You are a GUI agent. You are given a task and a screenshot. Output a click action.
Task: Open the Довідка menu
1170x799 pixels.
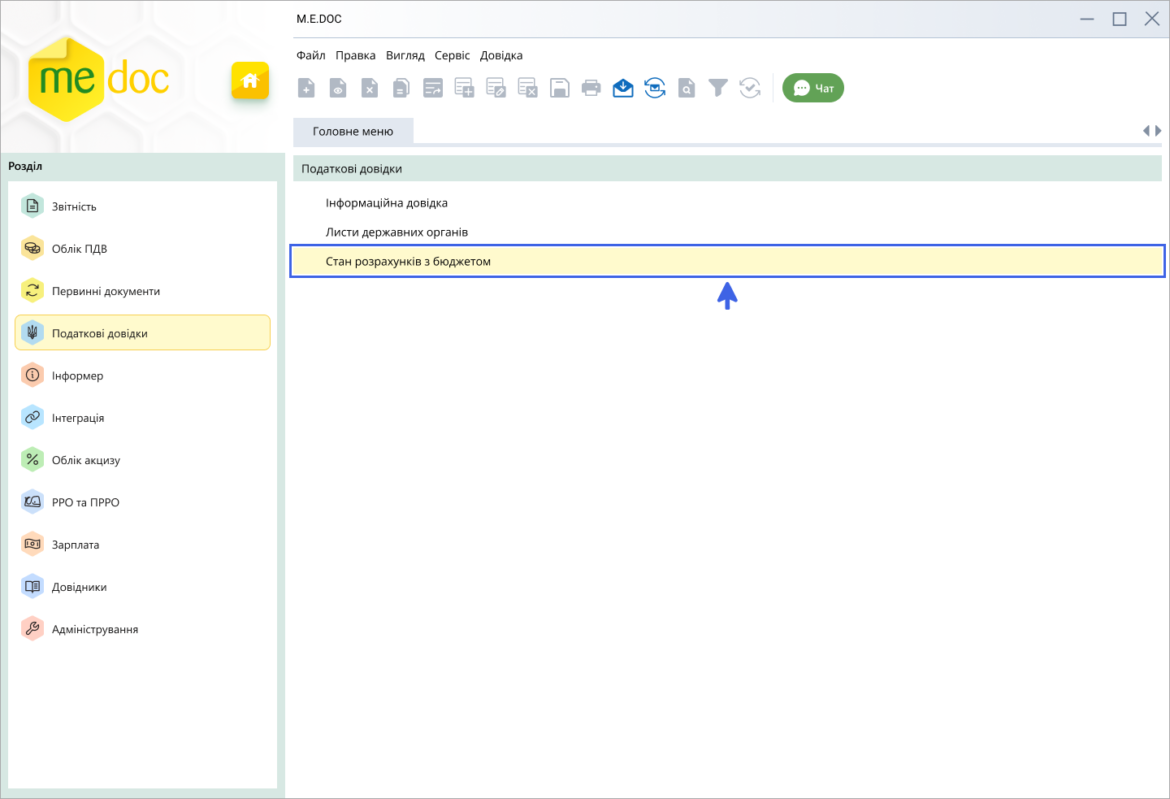pyautogui.click(x=501, y=55)
